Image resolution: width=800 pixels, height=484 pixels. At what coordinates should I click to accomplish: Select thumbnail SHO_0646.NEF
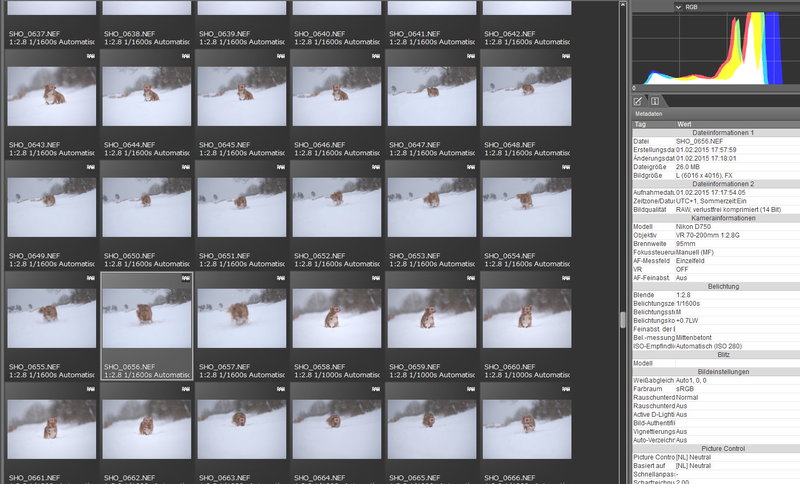[x=337, y=96]
